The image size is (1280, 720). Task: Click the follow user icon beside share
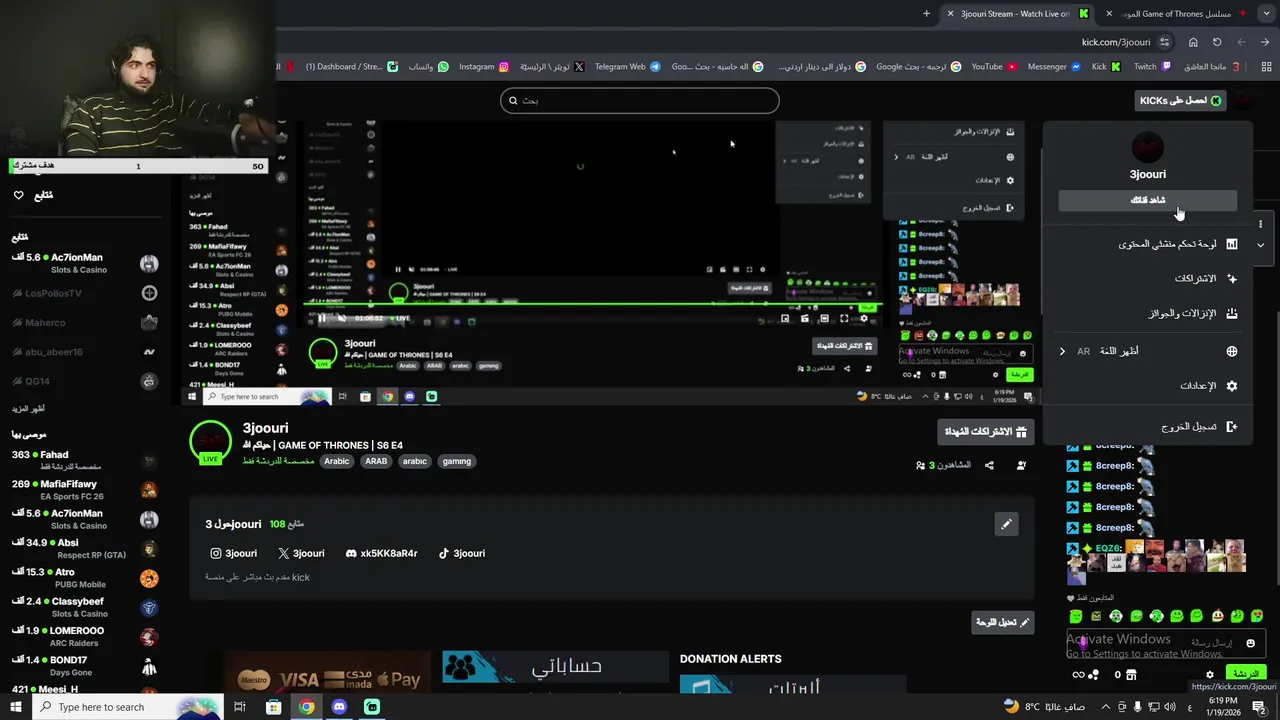point(1021,465)
